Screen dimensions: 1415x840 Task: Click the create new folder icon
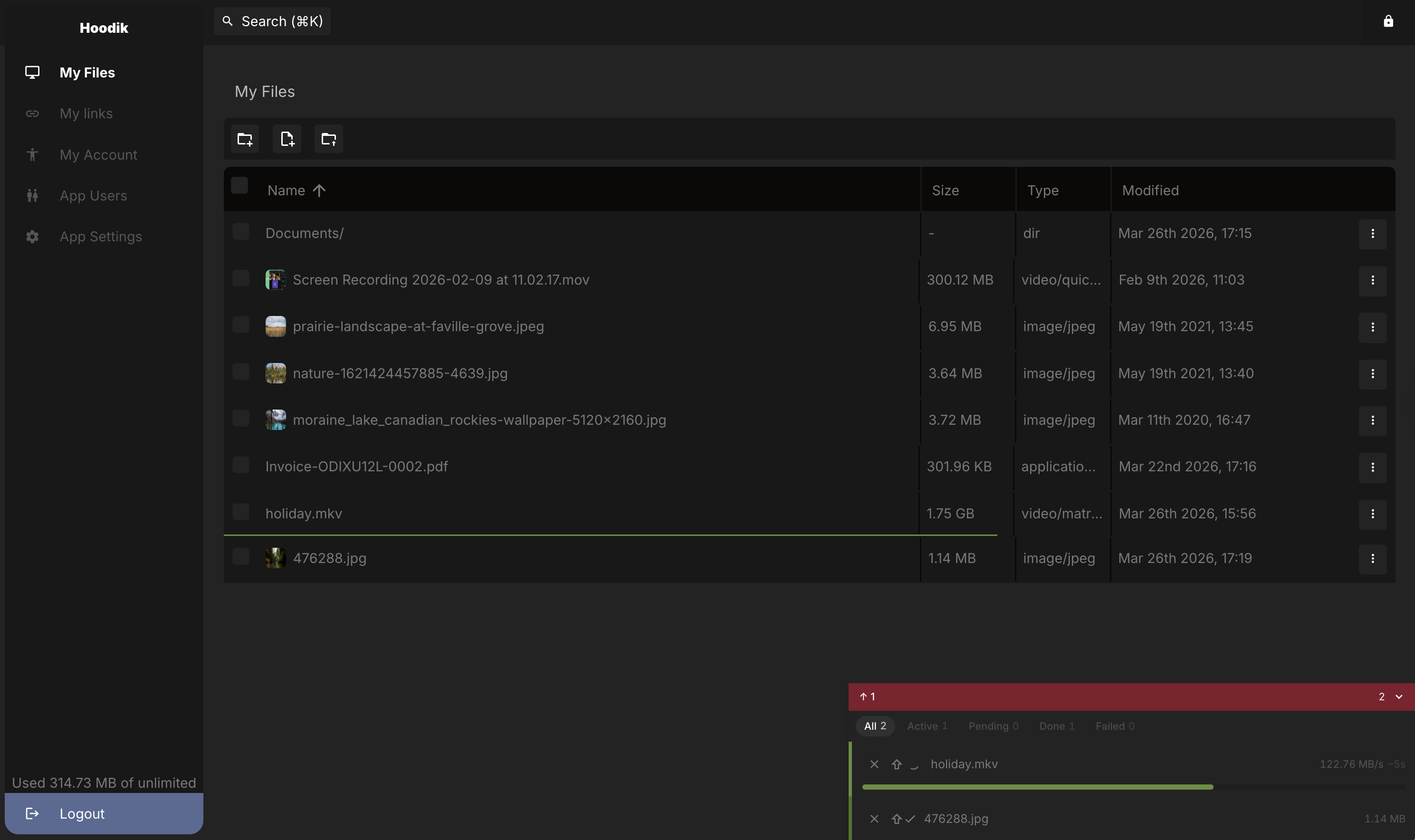click(245, 139)
